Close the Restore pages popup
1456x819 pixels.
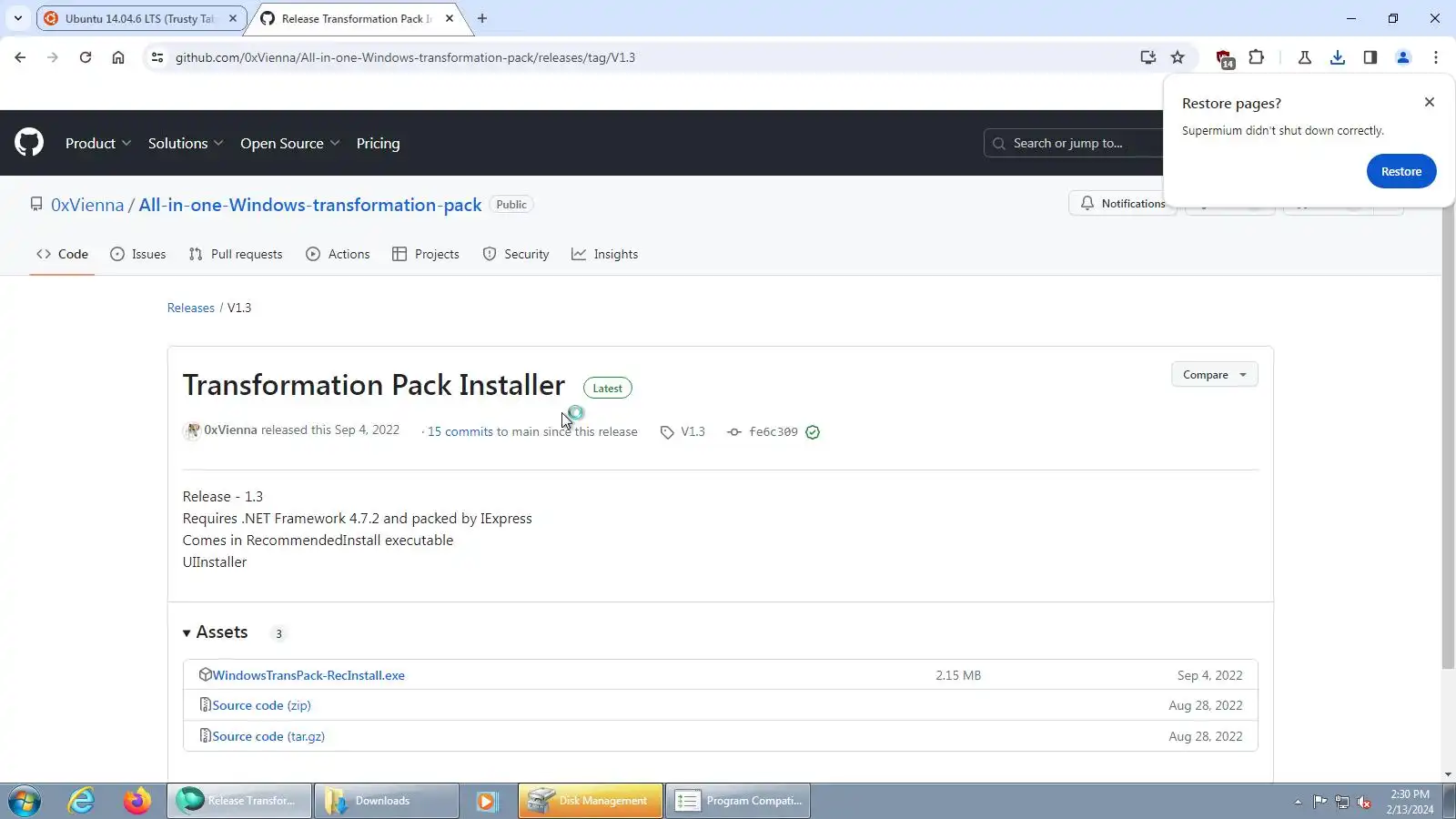[1430, 102]
